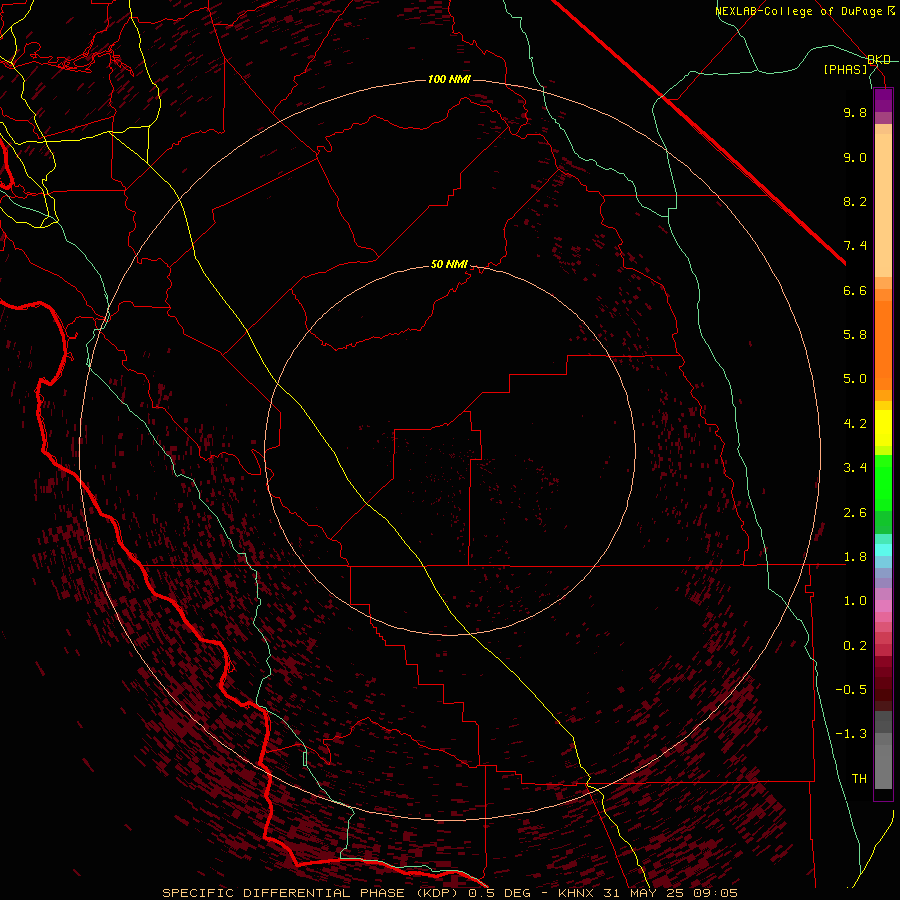Click the 9.0 legend value
Viewport: 900px width, 900px height.
[855, 157]
